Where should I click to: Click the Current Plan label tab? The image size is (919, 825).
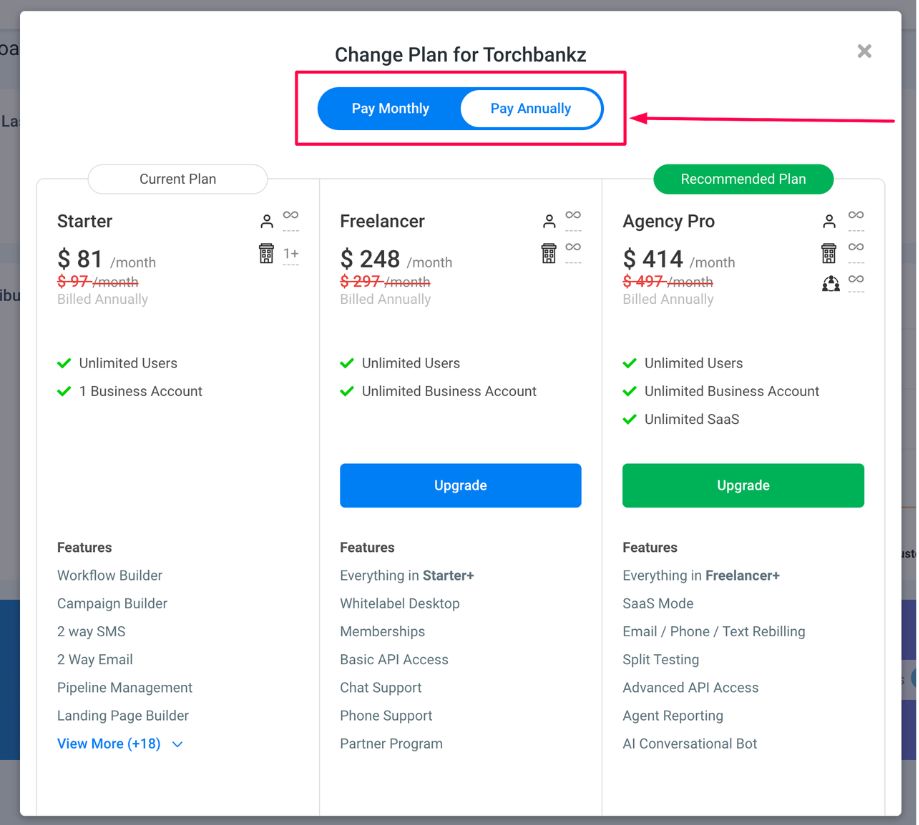(177, 179)
